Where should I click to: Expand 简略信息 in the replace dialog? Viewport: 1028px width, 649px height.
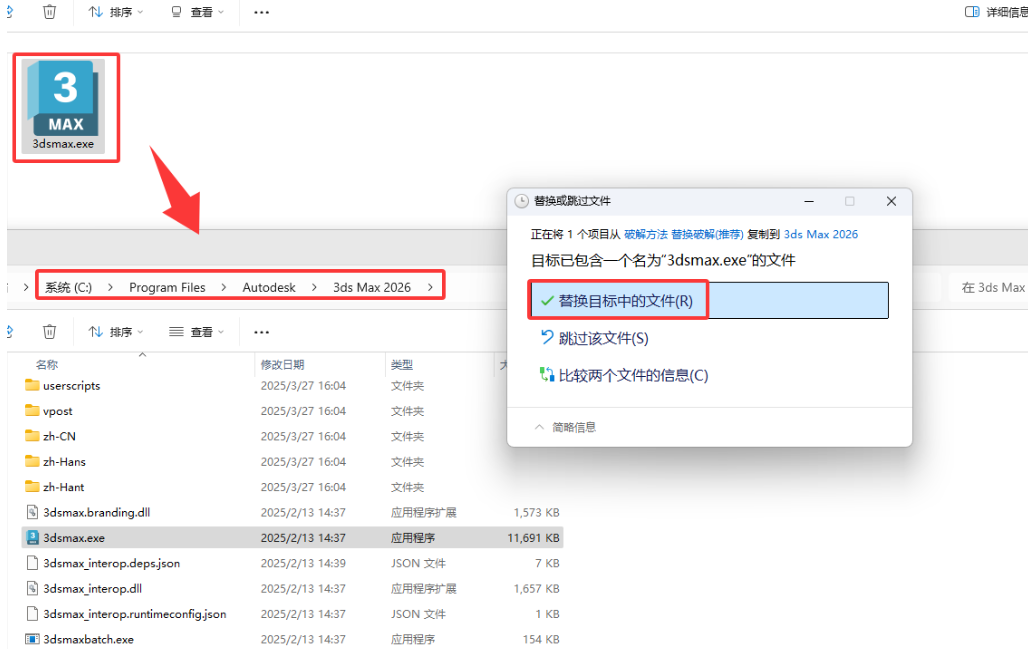point(565,427)
